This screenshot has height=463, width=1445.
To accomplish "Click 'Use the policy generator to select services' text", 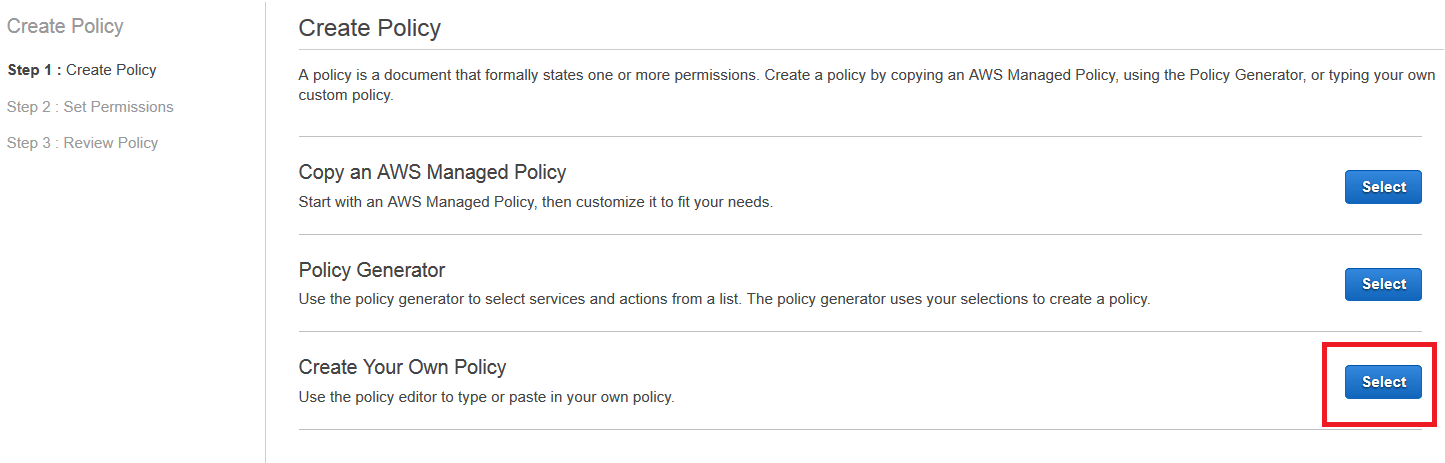I will [x=724, y=299].
